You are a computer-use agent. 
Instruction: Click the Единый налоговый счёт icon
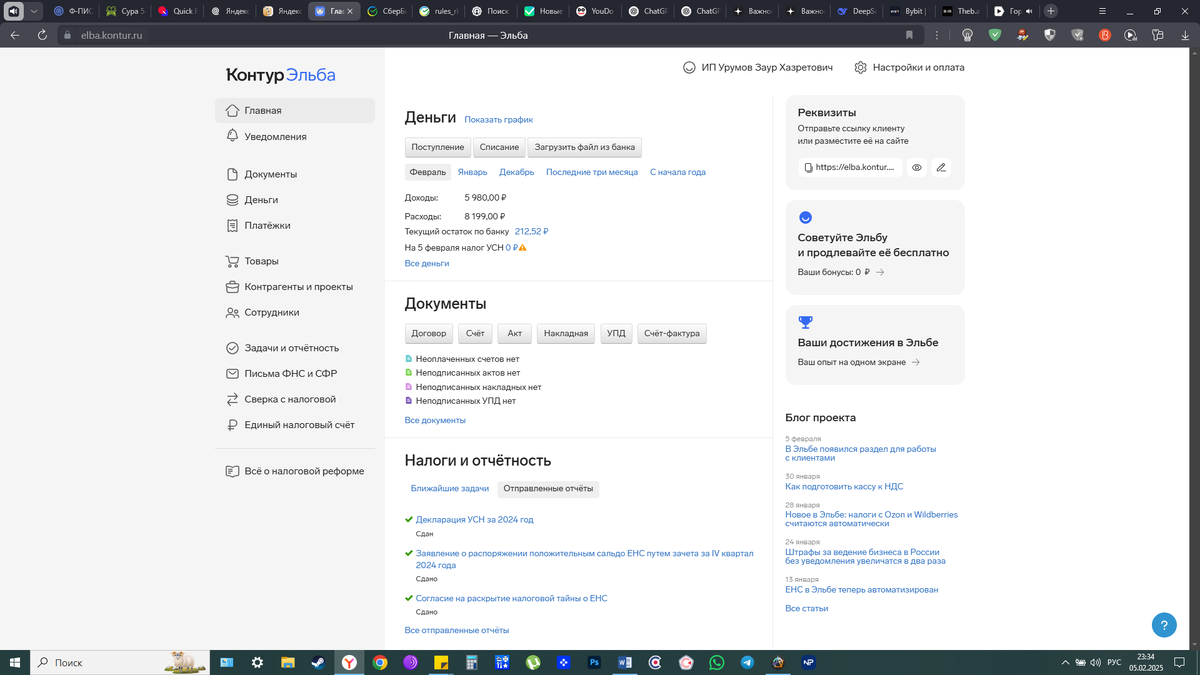(x=232, y=425)
